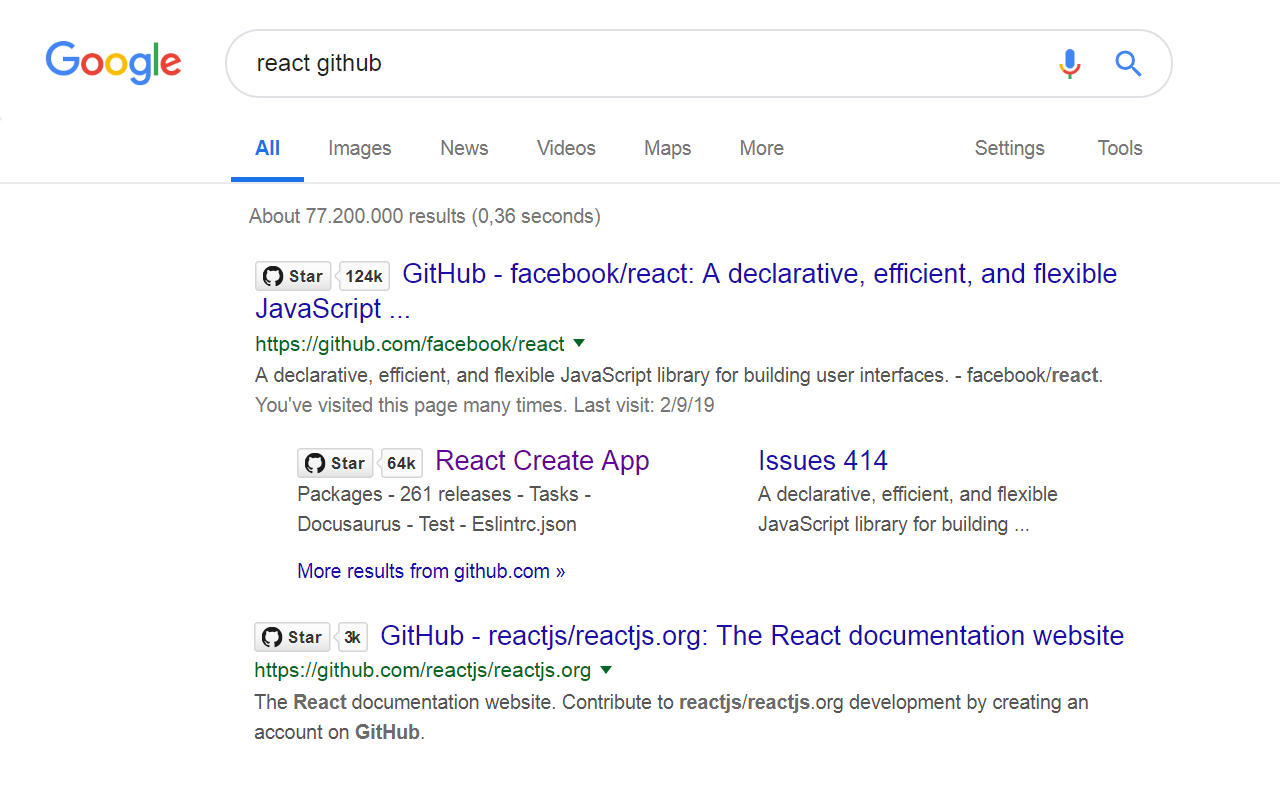Viewport: 1280px width, 800px height.
Task: Click the 124k star count badge
Action: point(364,276)
